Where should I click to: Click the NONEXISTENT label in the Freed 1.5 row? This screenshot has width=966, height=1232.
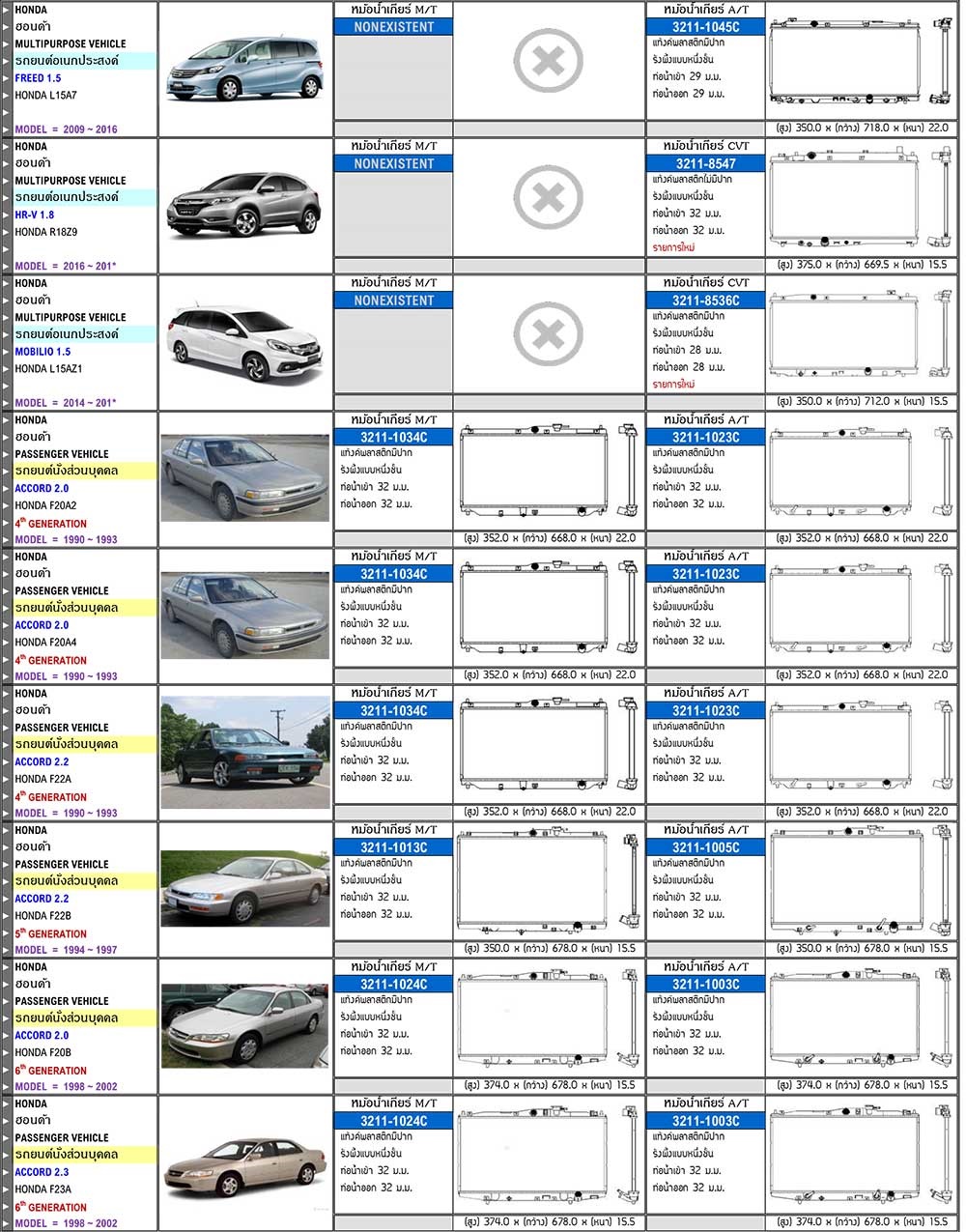pyautogui.click(x=394, y=27)
